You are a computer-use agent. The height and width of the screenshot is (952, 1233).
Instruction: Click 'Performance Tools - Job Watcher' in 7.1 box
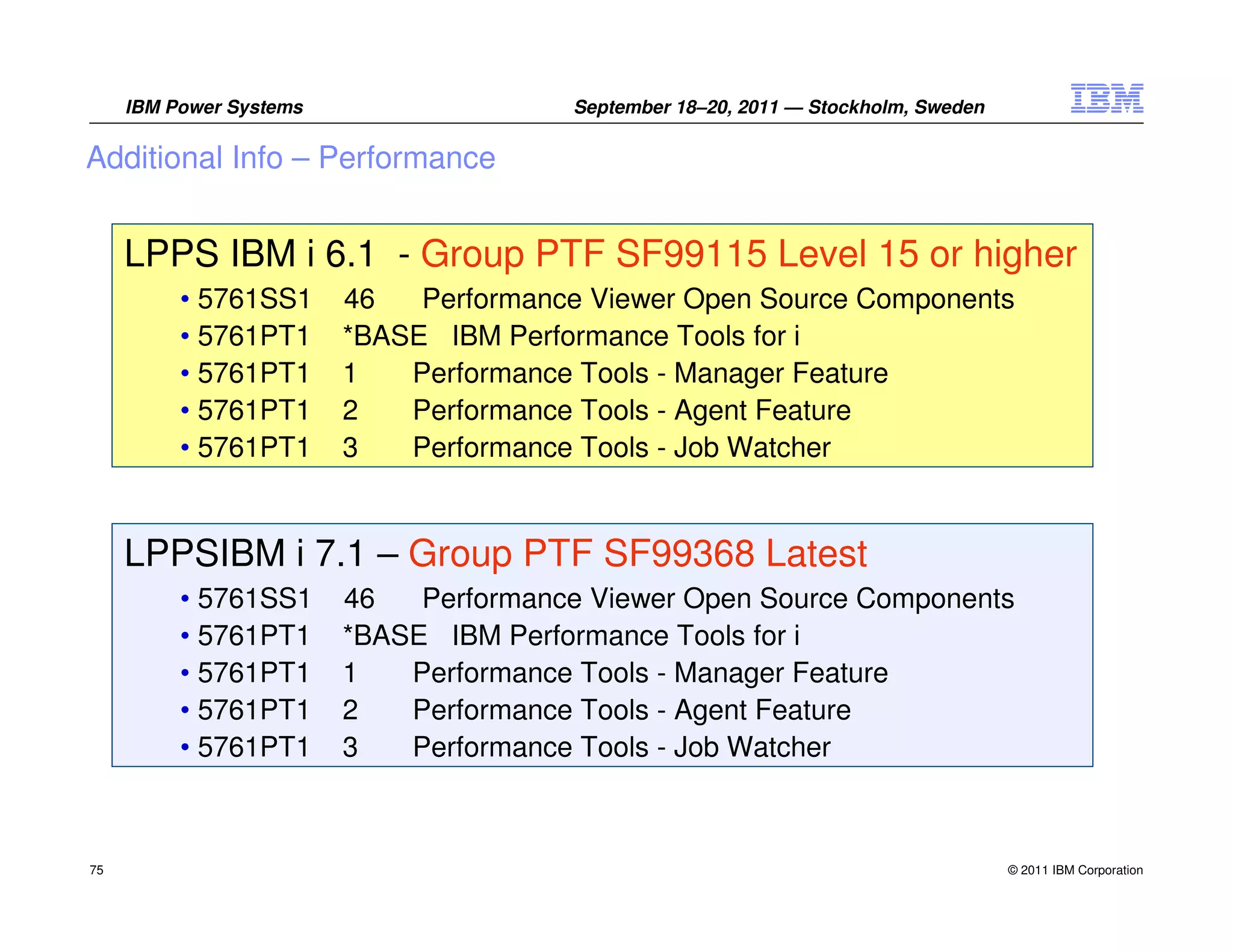(622, 747)
